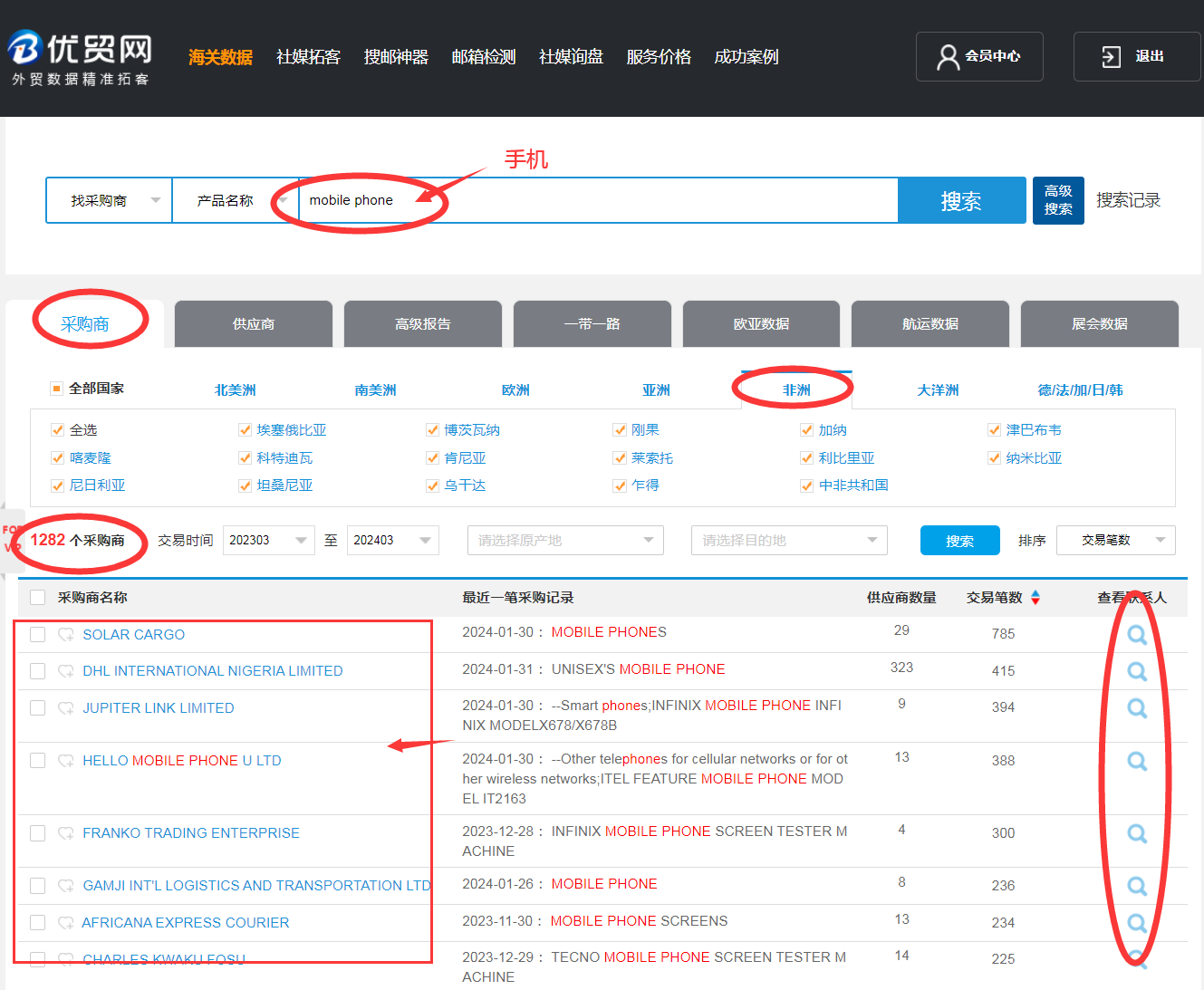The width and height of the screenshot is (1204, 990).
Task: Open contact lookup for DHL INTERNATIONAL NIGERIA LIMITED
Action: [1136, 671]
